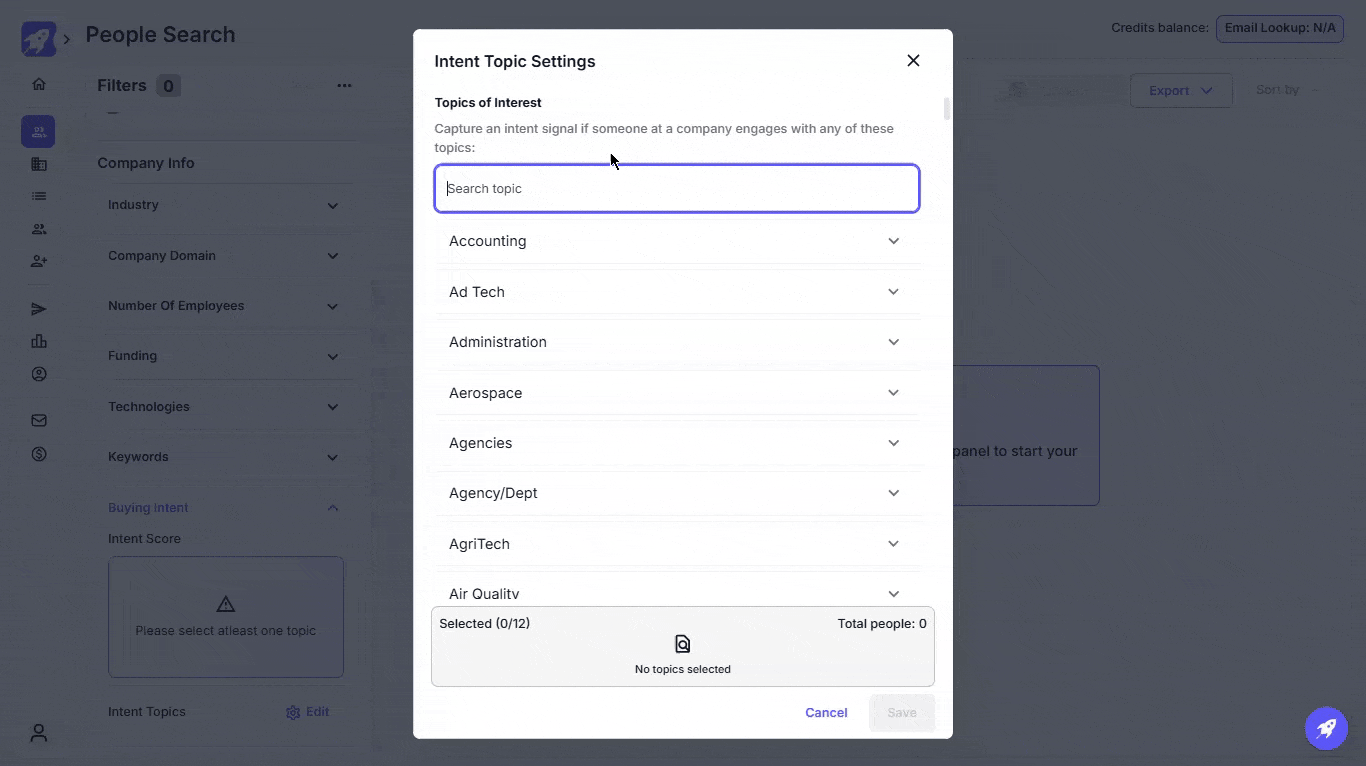Click the Home icon in sidebar
Screen dimensions: 1366x766
click(39, 84)
